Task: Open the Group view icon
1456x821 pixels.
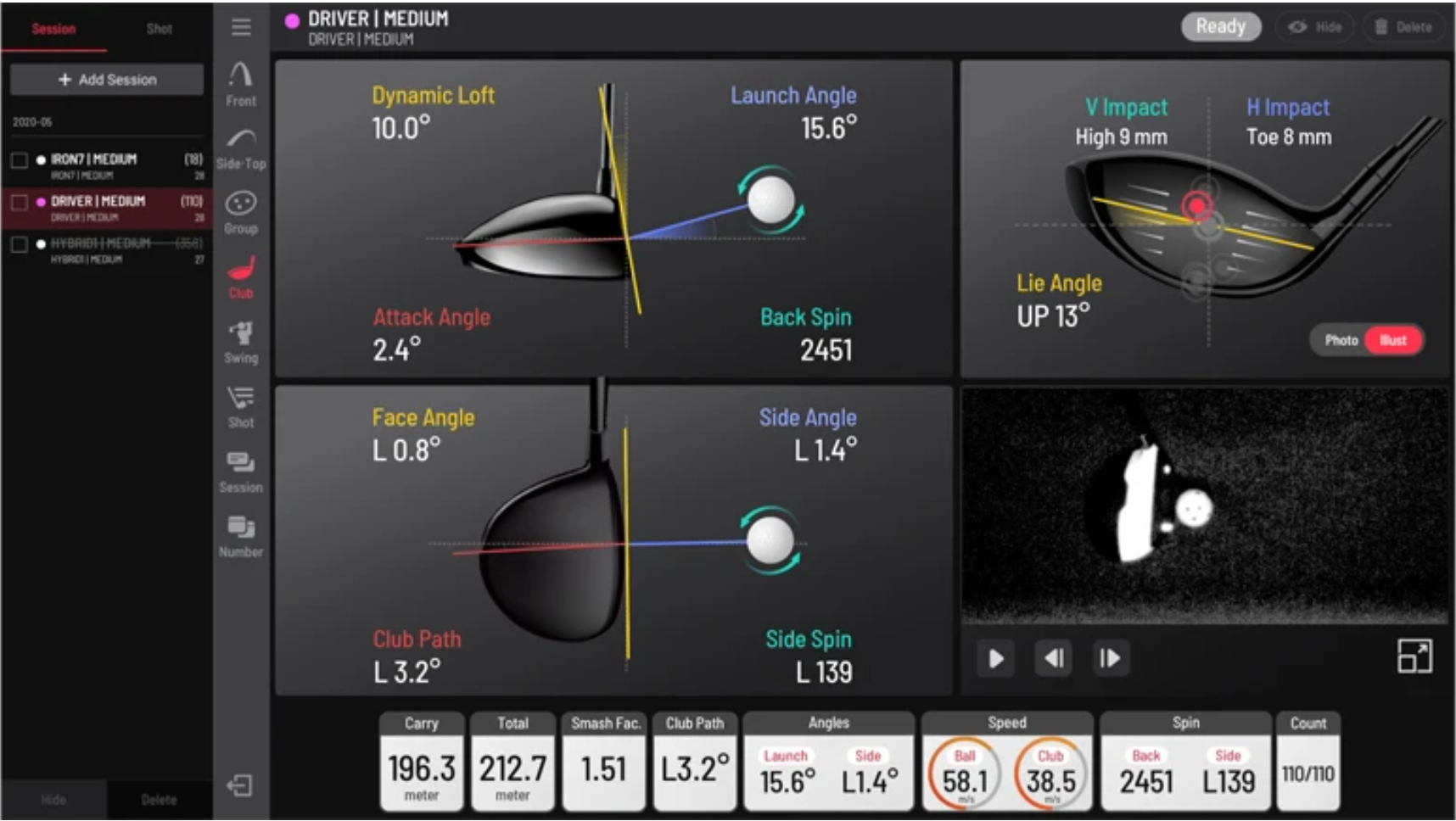Action: tap(241, 212)
